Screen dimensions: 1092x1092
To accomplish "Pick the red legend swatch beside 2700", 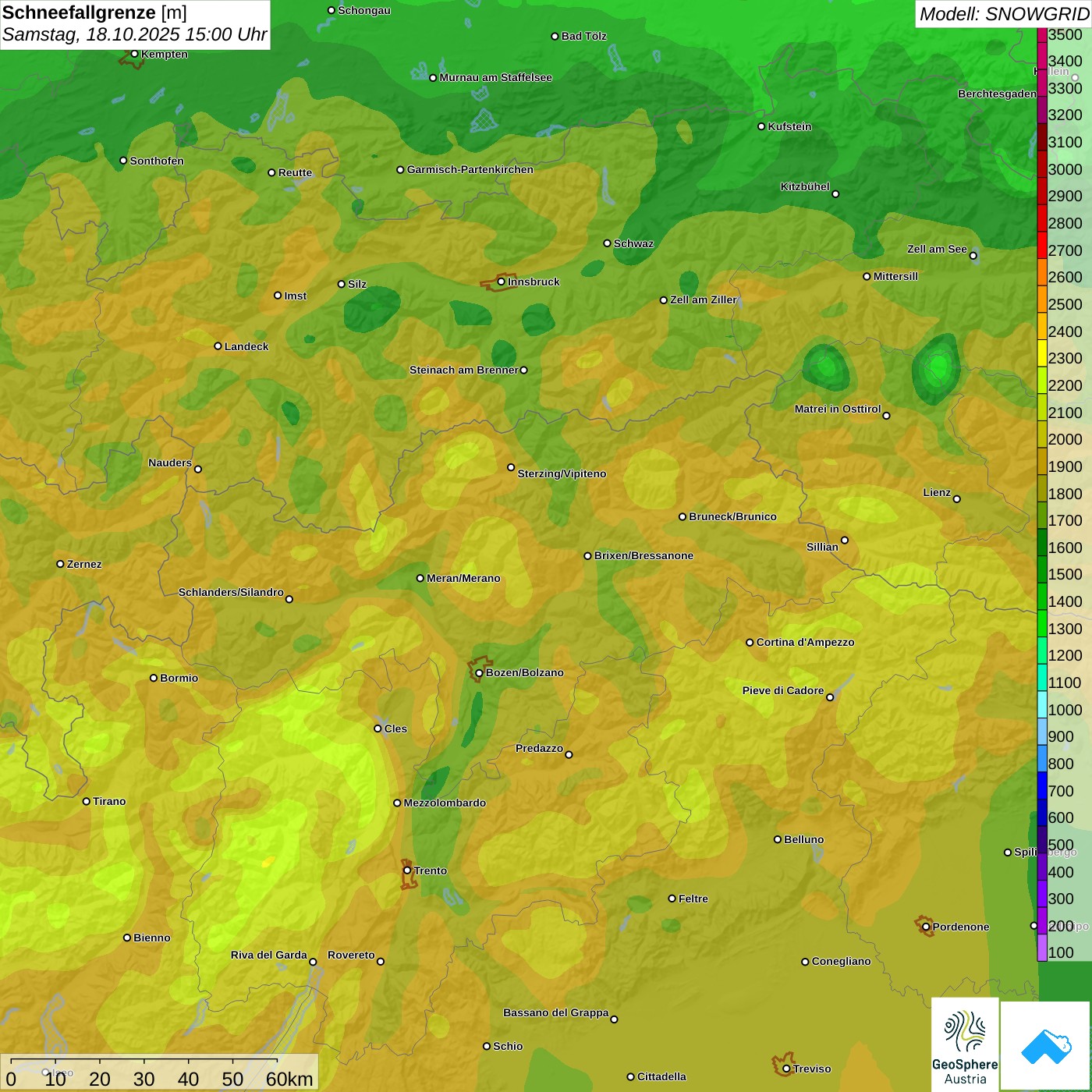I will (x=1042, y=244).
